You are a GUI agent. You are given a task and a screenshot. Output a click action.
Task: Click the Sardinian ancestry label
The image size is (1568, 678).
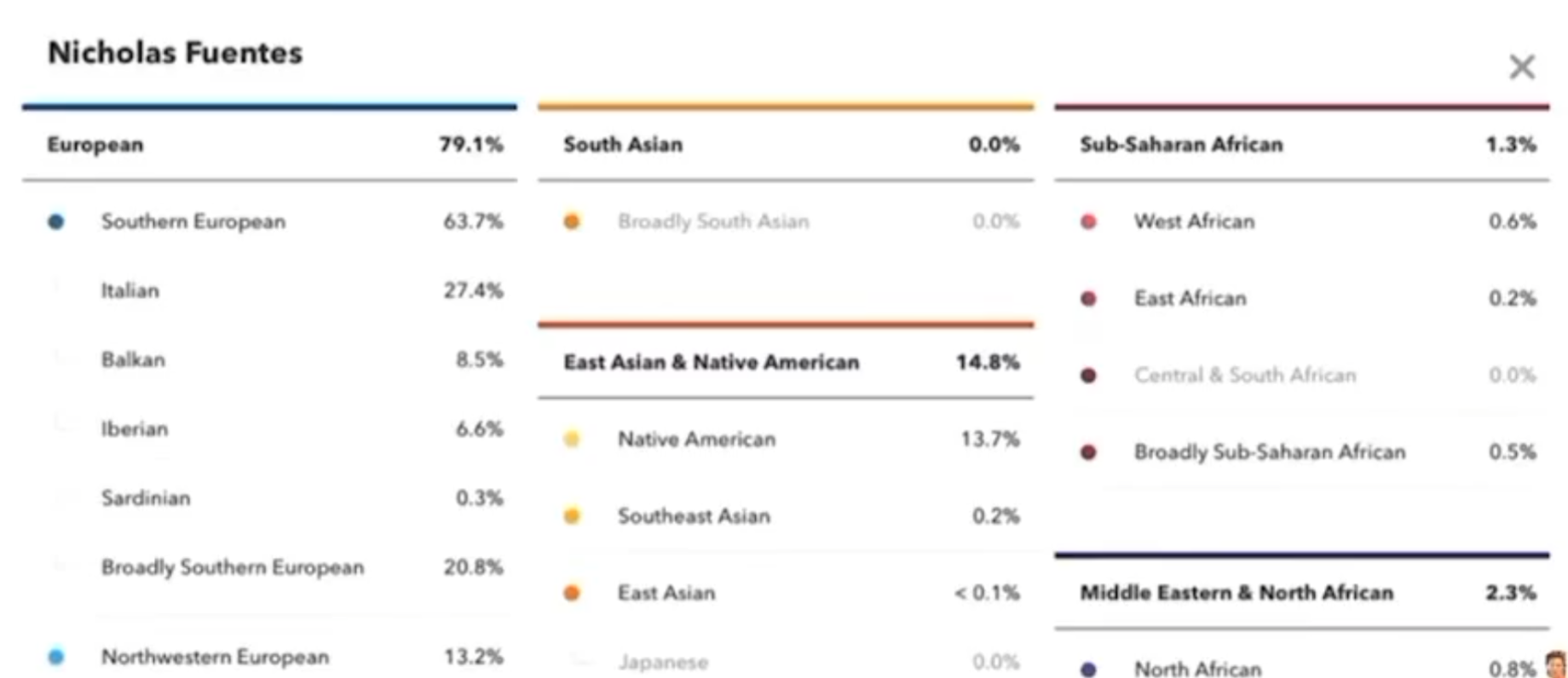pos(146,497)
